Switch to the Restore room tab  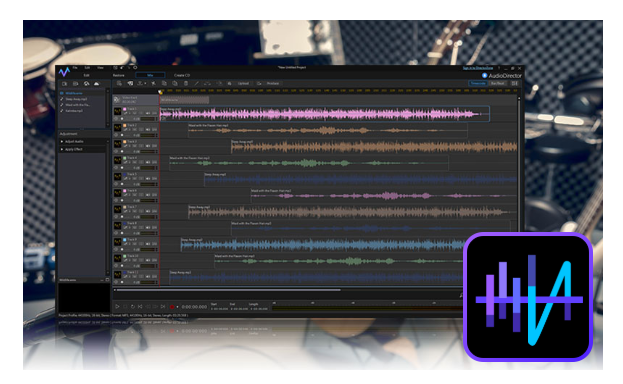coord(118,75)
